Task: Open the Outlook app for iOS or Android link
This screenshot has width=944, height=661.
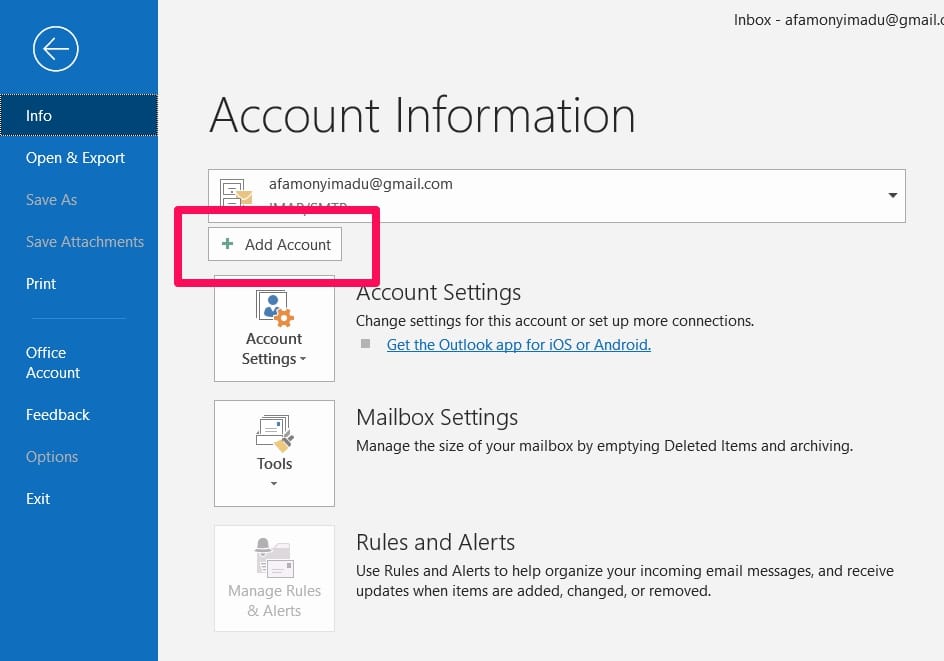Action: click(x=518, y=345)
